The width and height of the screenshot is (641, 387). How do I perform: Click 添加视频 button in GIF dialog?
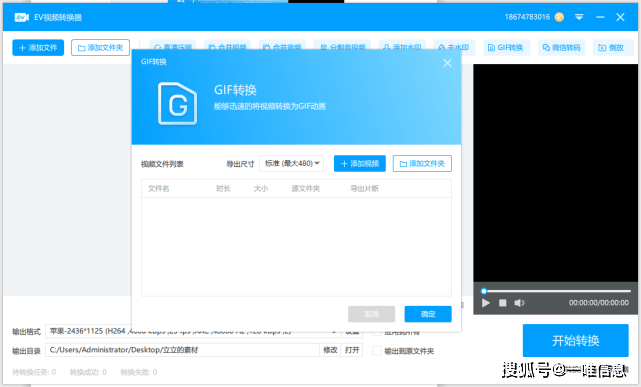tap(360, 163)
